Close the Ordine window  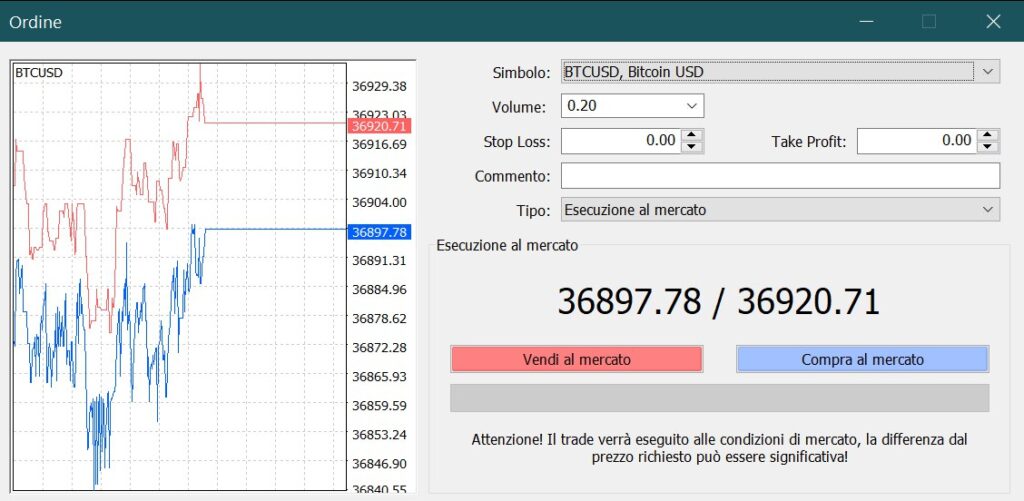(993, 21)
